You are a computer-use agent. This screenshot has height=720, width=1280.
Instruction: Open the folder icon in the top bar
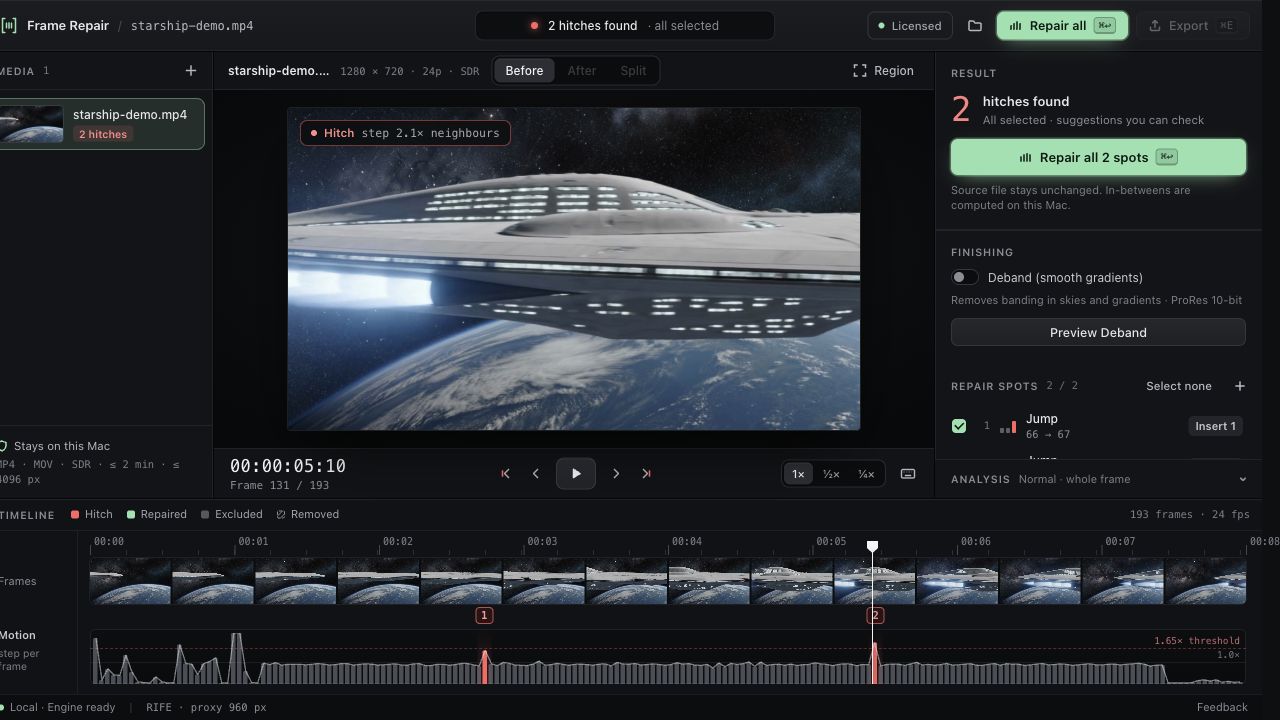[x=975, y=26]
